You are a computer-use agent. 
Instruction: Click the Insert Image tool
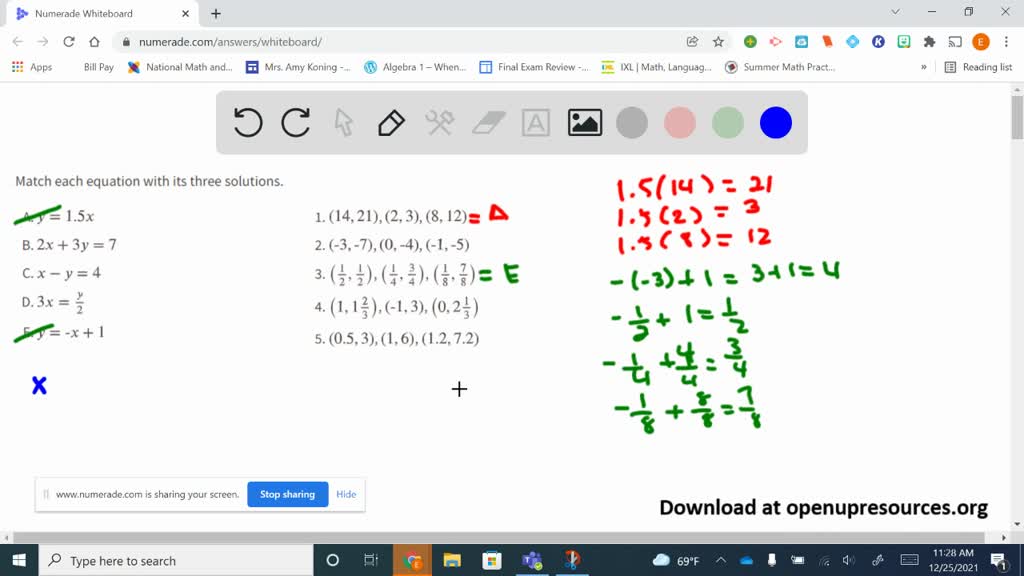click(584, 122)
